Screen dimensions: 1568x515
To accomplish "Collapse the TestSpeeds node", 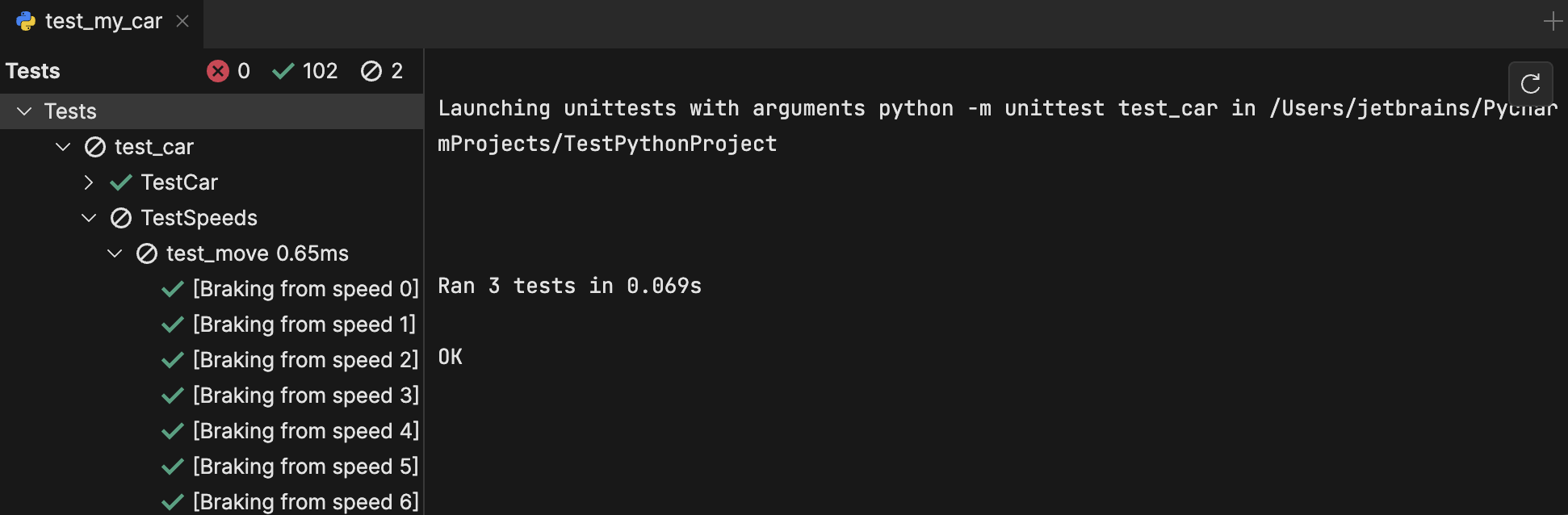I will pos(89,218).
